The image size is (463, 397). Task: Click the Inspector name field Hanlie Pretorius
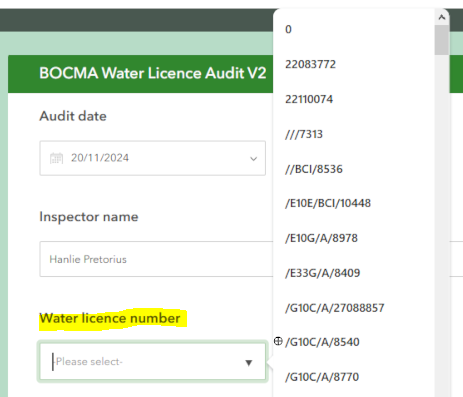156,259
